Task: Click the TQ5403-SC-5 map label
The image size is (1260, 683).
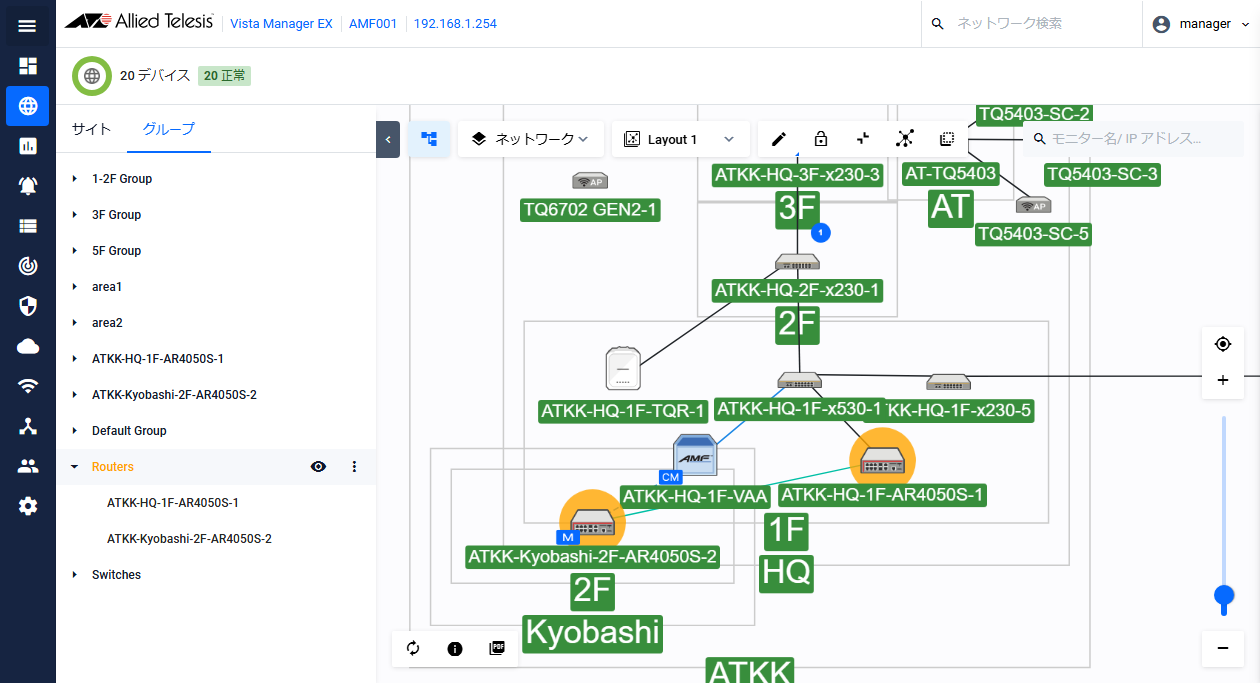Action: [1033, 234]
